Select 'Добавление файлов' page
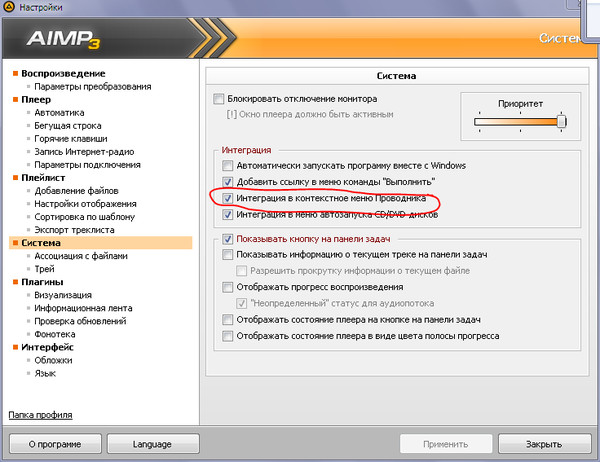 pyautogui.click(x=76, y=191)
